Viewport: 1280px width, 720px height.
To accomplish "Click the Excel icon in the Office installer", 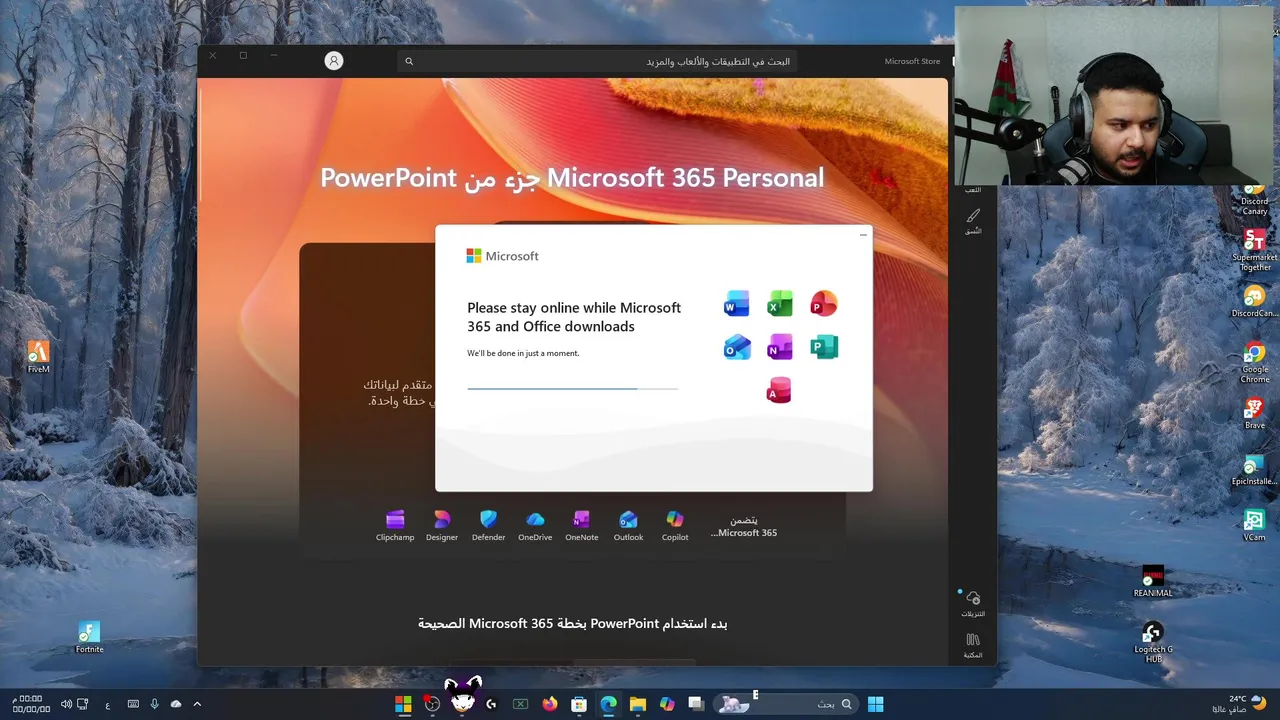I will [x=780, y=304].
